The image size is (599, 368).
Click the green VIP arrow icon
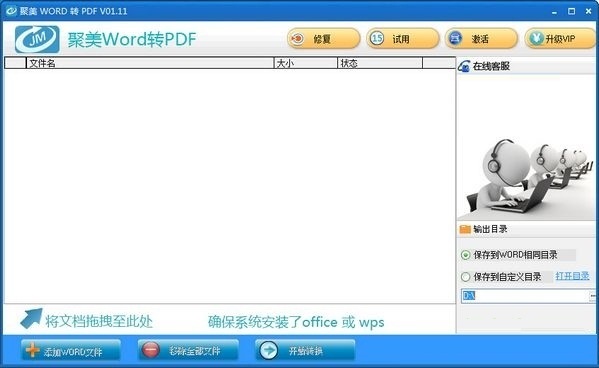click(536, 38)
